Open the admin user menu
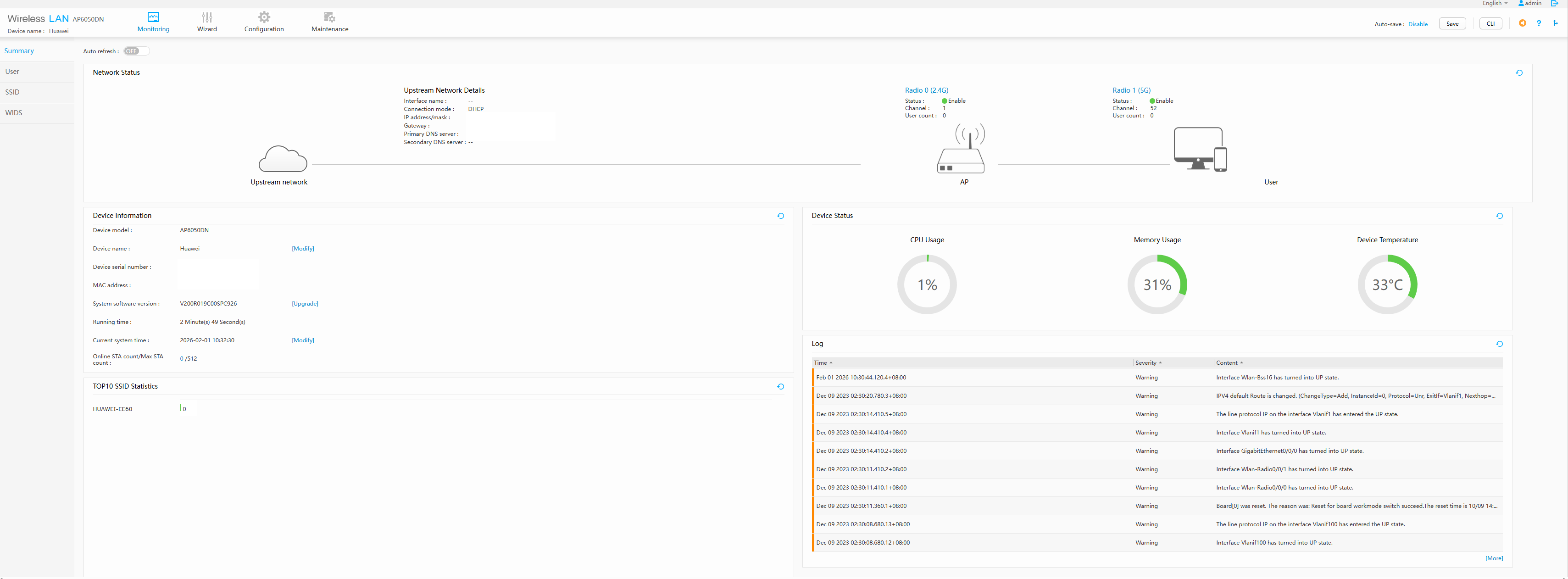The image size is (1568, 579). point(1529,4)
